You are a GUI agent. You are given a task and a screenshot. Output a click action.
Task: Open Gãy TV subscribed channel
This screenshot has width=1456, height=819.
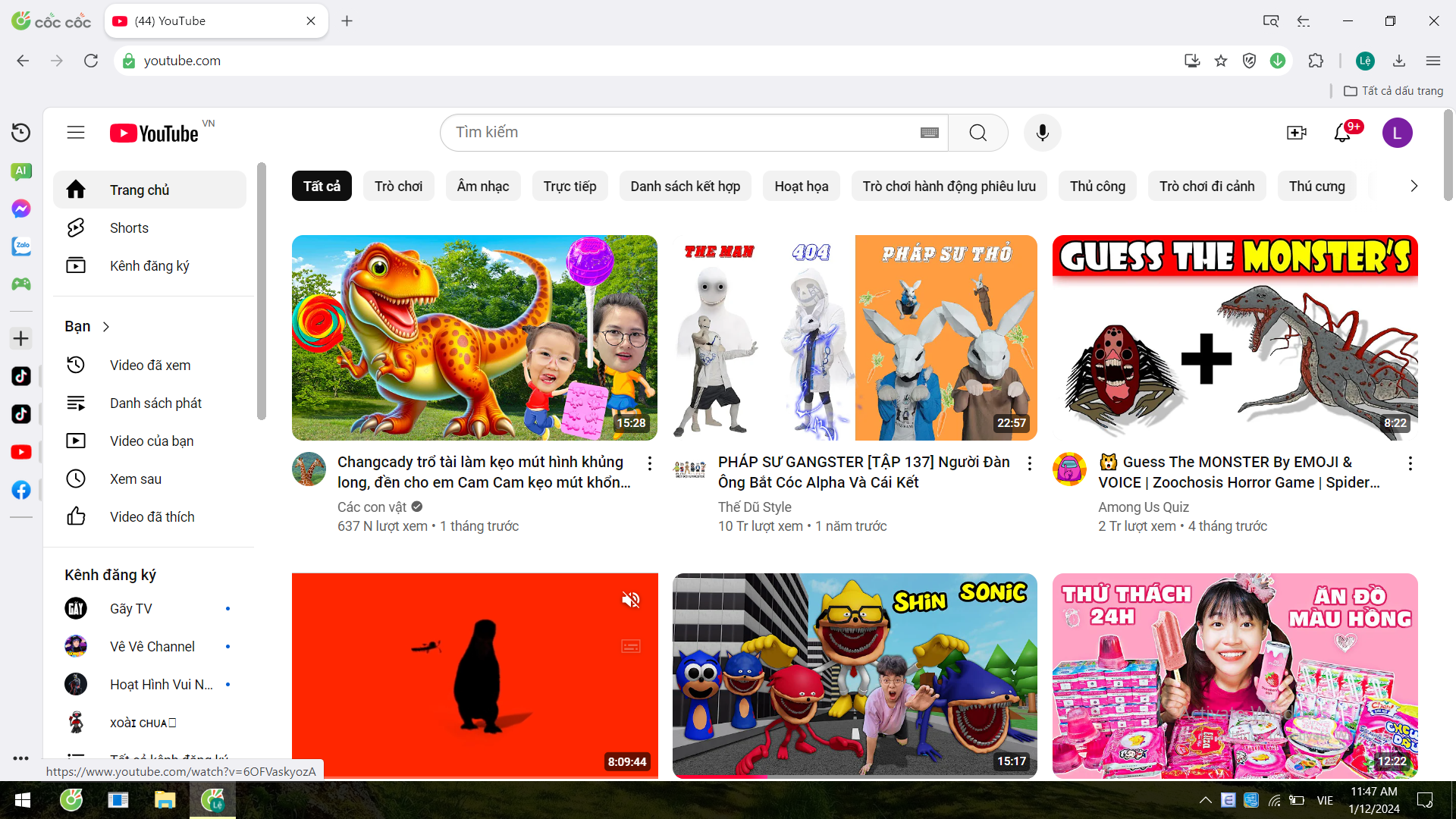pyautogui.click(x=130, y=608)
